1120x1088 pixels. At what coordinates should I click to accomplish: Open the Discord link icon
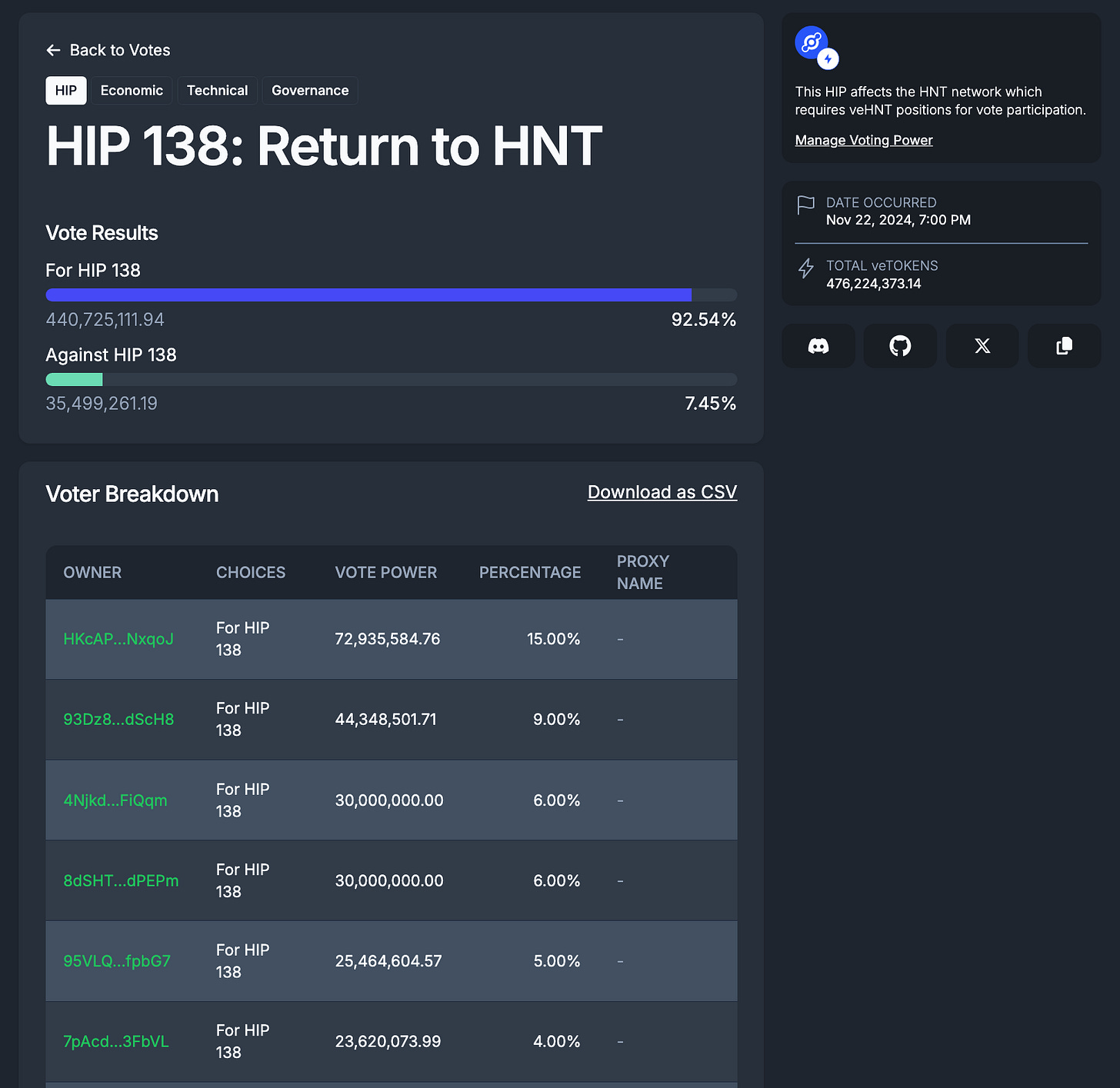[x=818, y=346]
